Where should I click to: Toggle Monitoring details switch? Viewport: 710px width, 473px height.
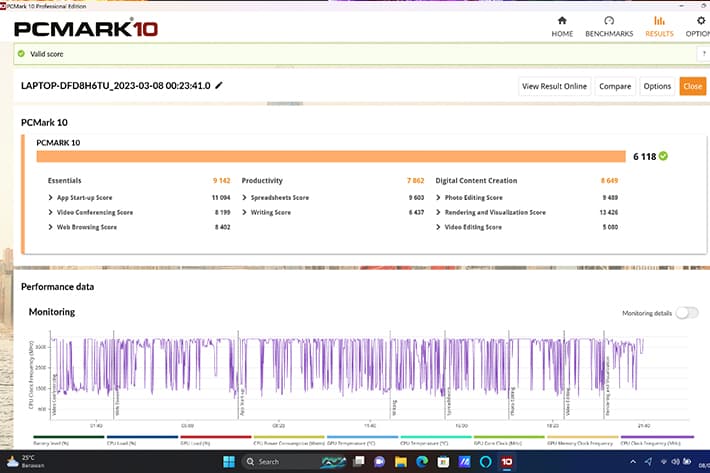(x=687, y=313)
